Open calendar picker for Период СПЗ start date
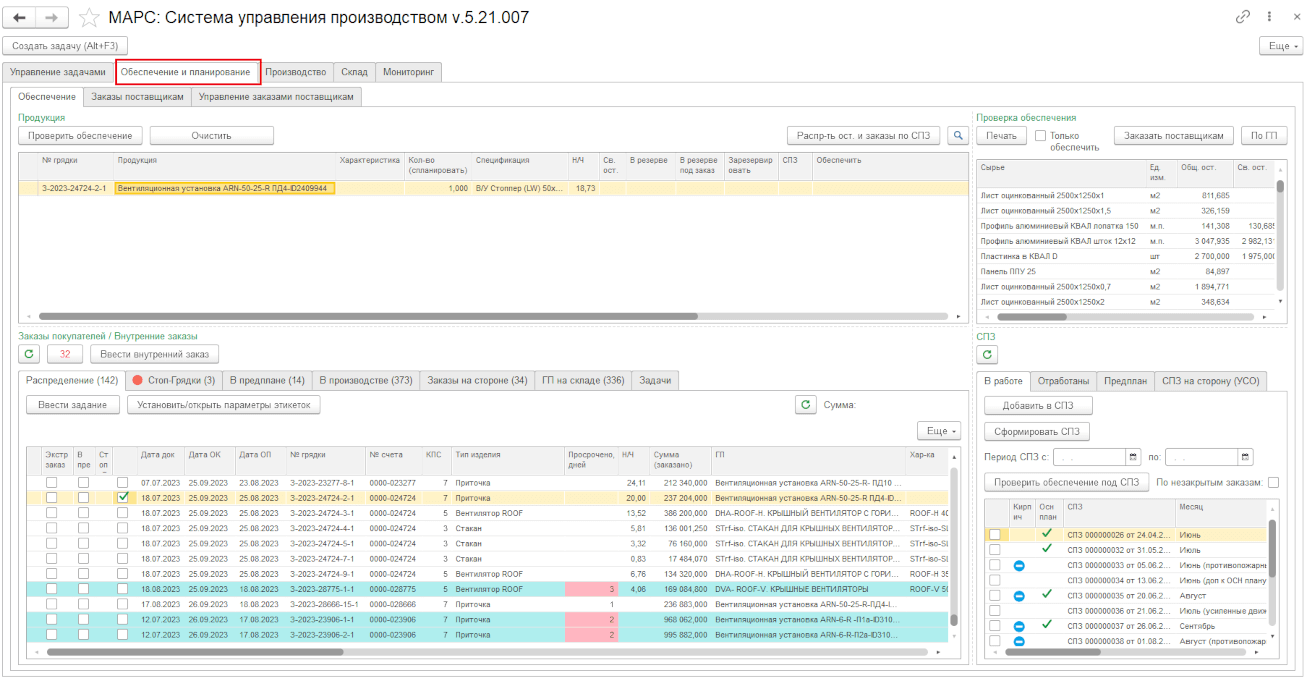 click(1133, 457)
